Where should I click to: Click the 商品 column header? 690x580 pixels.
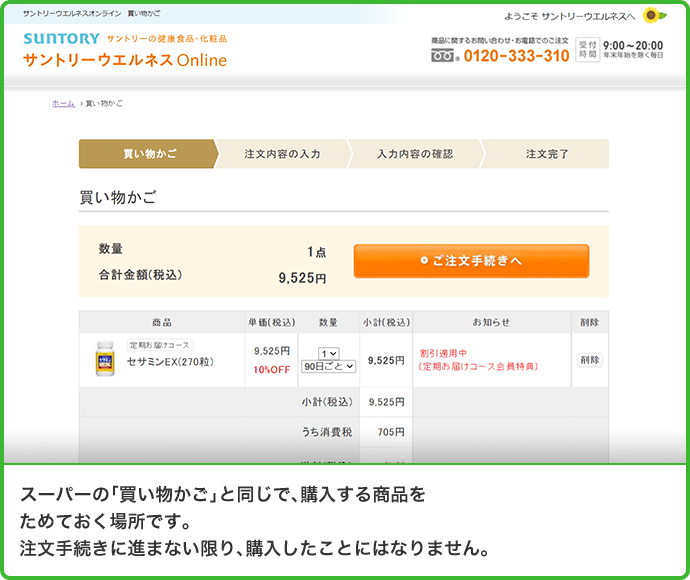point(162,323)
